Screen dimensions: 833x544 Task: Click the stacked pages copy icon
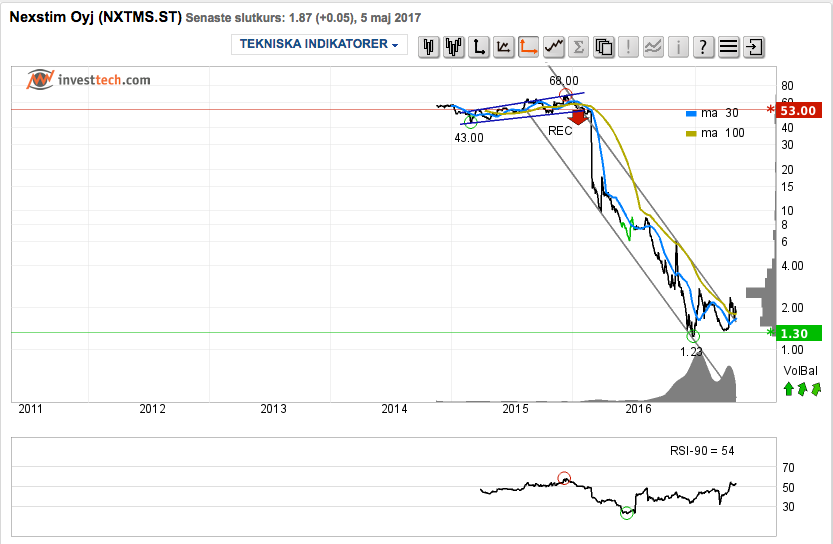pyautogui.click(x=604, y=47)
